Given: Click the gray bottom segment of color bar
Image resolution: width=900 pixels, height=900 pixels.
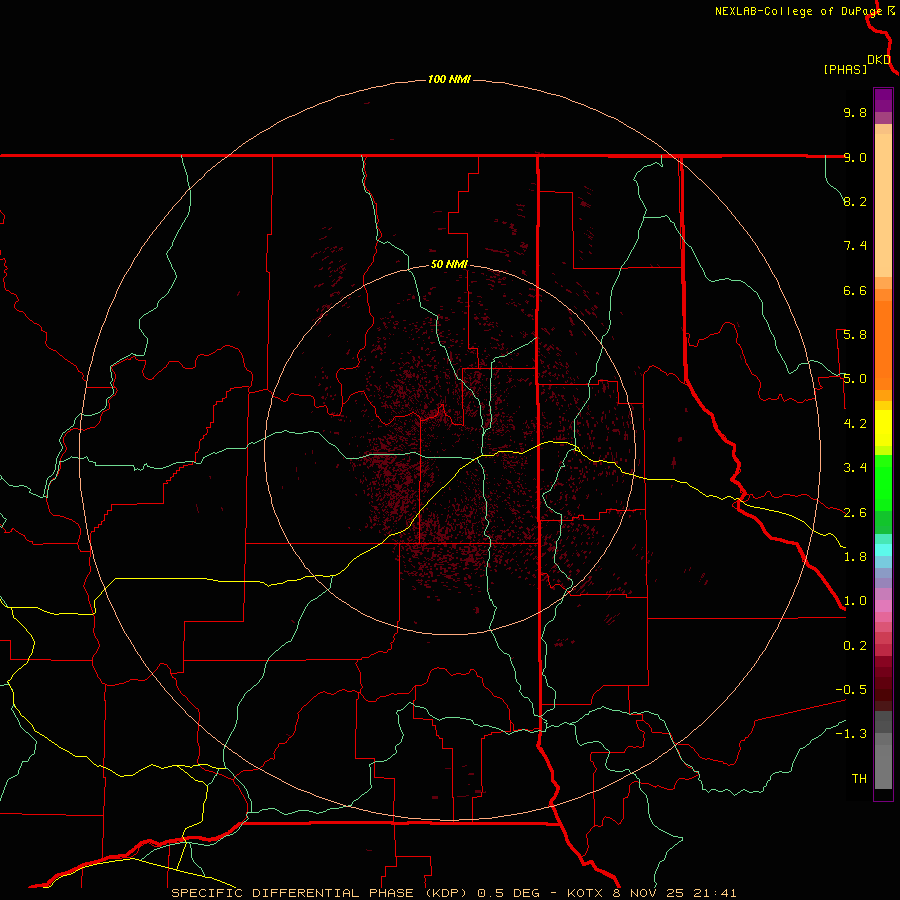Looking at the screenshot, I should coord(883,766).
